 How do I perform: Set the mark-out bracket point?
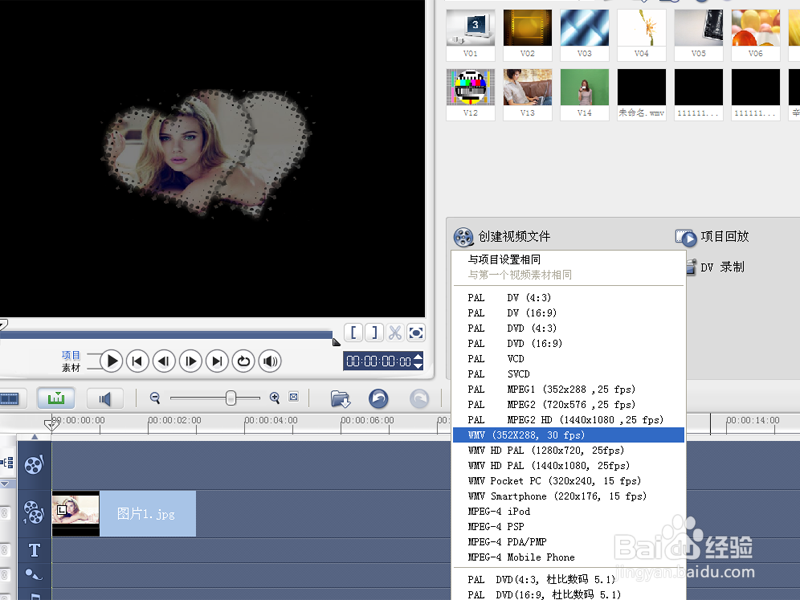coord(374,333)
